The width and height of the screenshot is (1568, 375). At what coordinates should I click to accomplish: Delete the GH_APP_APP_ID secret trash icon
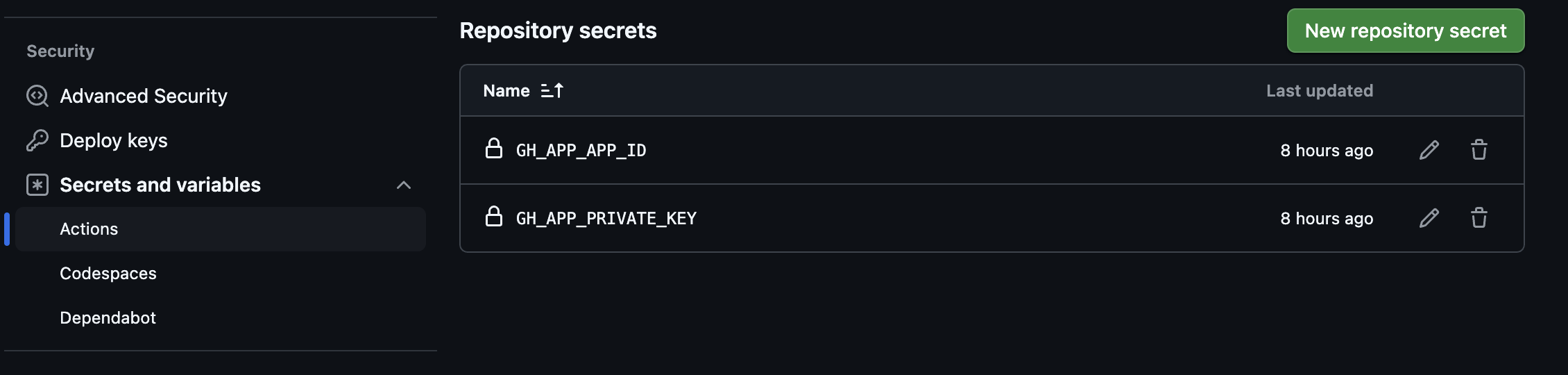pyautogui.click(x=1478, y=150)
